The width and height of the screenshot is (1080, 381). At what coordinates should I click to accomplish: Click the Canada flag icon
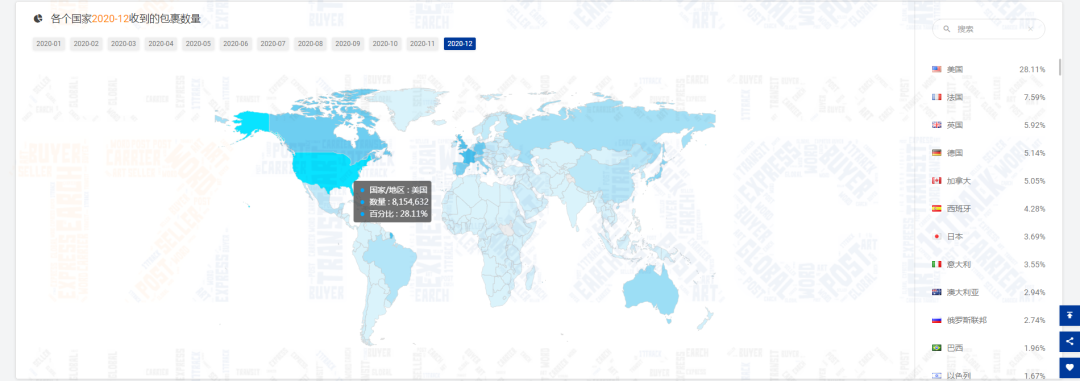pyautogui.click(x=936, y=181)
